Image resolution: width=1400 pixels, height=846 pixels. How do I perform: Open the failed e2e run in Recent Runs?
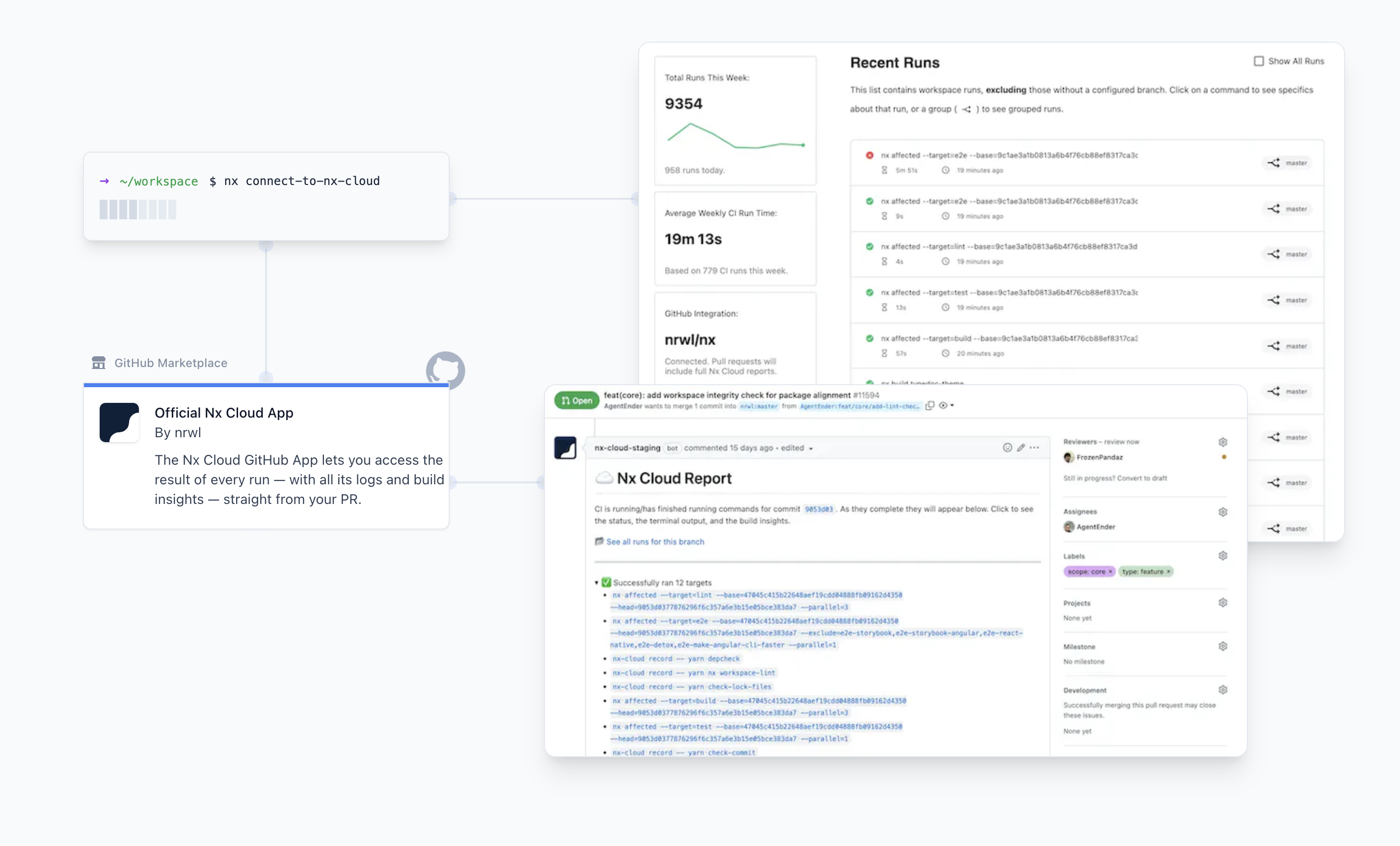(x=1009, y=156)
